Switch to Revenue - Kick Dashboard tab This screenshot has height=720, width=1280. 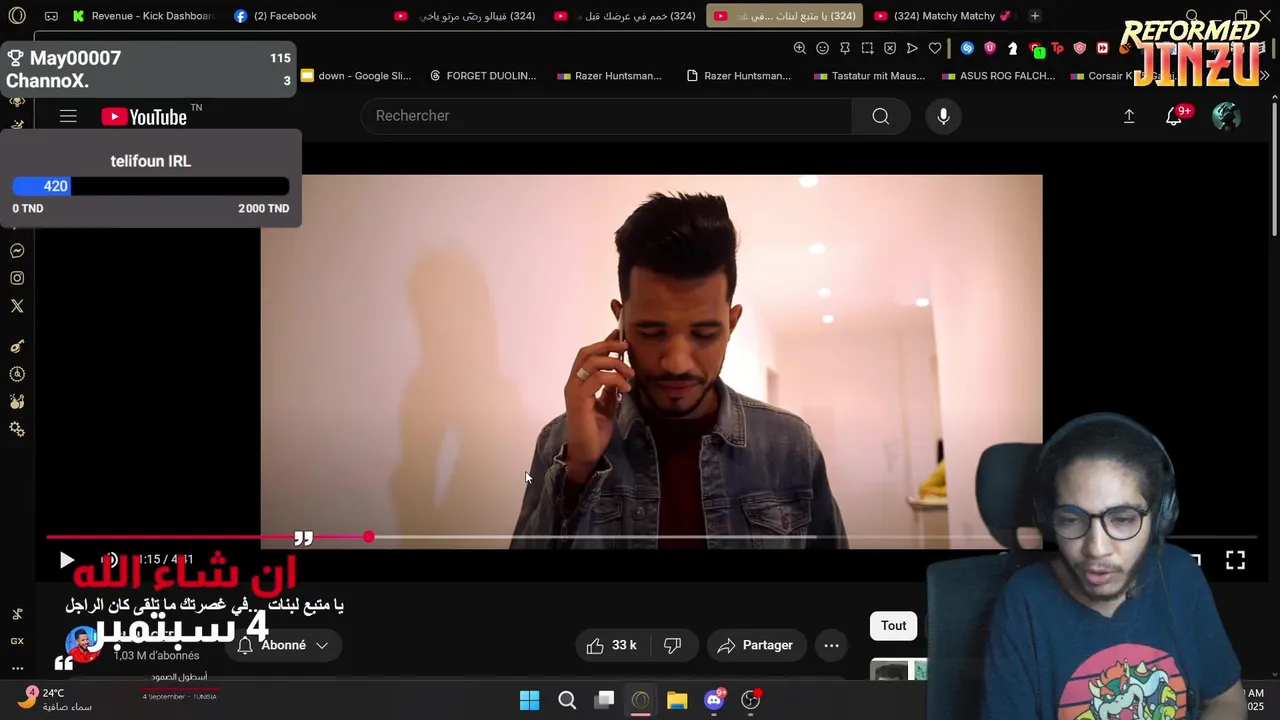pyautogui.click(x=143, y=16)
